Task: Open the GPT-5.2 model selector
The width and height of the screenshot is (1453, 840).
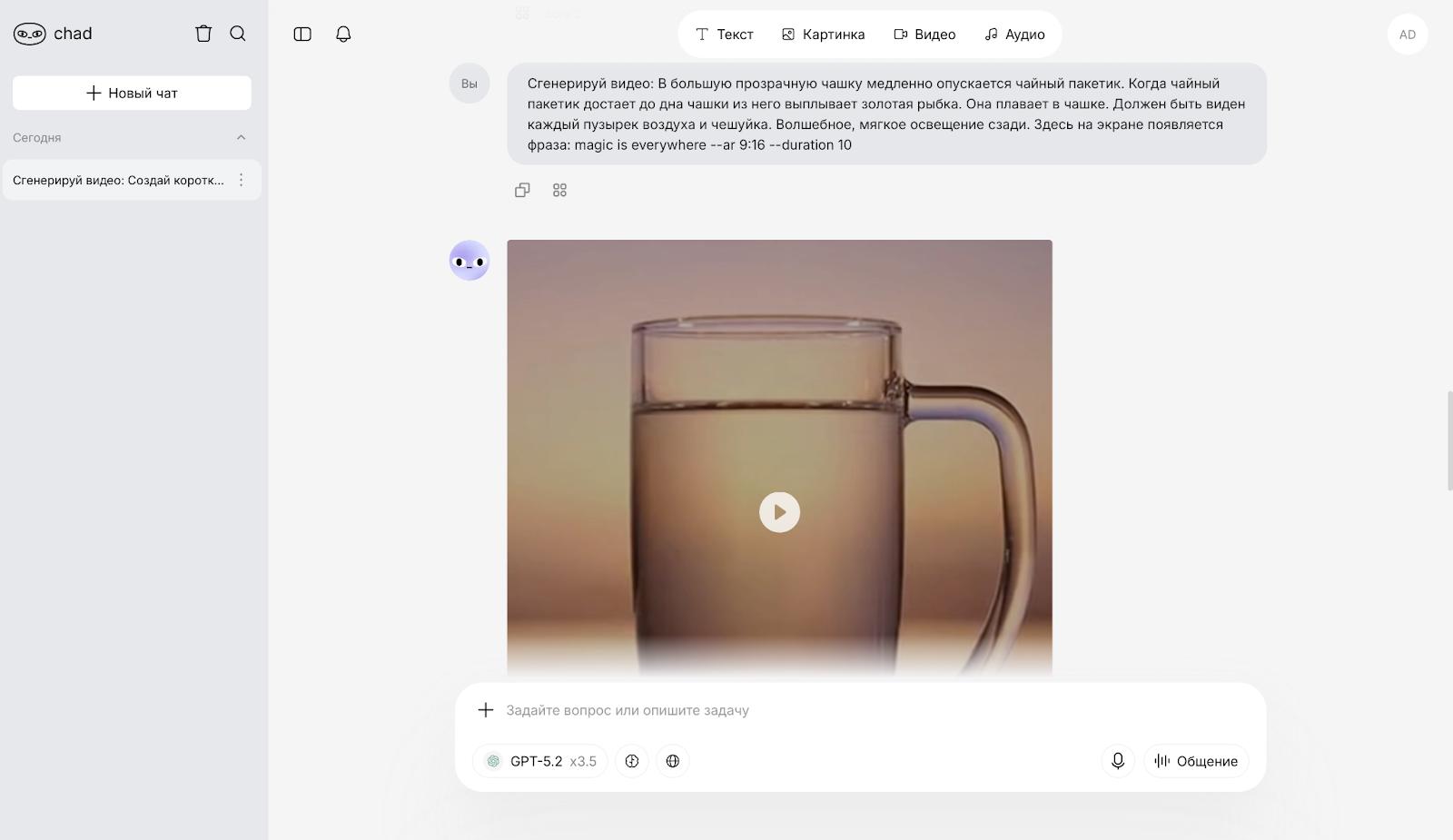Action: 541,761
